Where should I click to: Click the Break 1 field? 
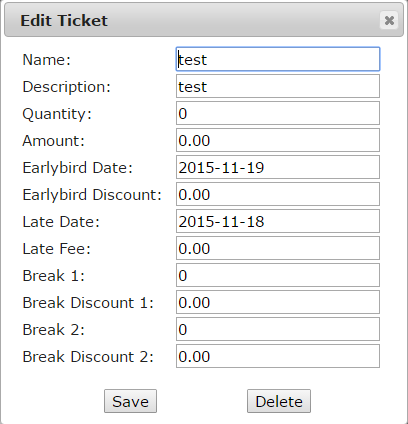pyautogui.click(x=278, y=275)
